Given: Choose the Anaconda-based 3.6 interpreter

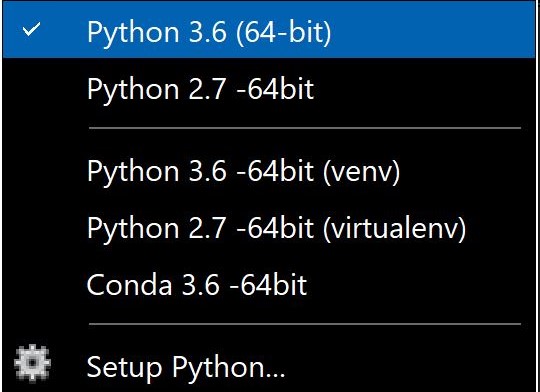Looking at the screenshot, I should tap(269, 285).
